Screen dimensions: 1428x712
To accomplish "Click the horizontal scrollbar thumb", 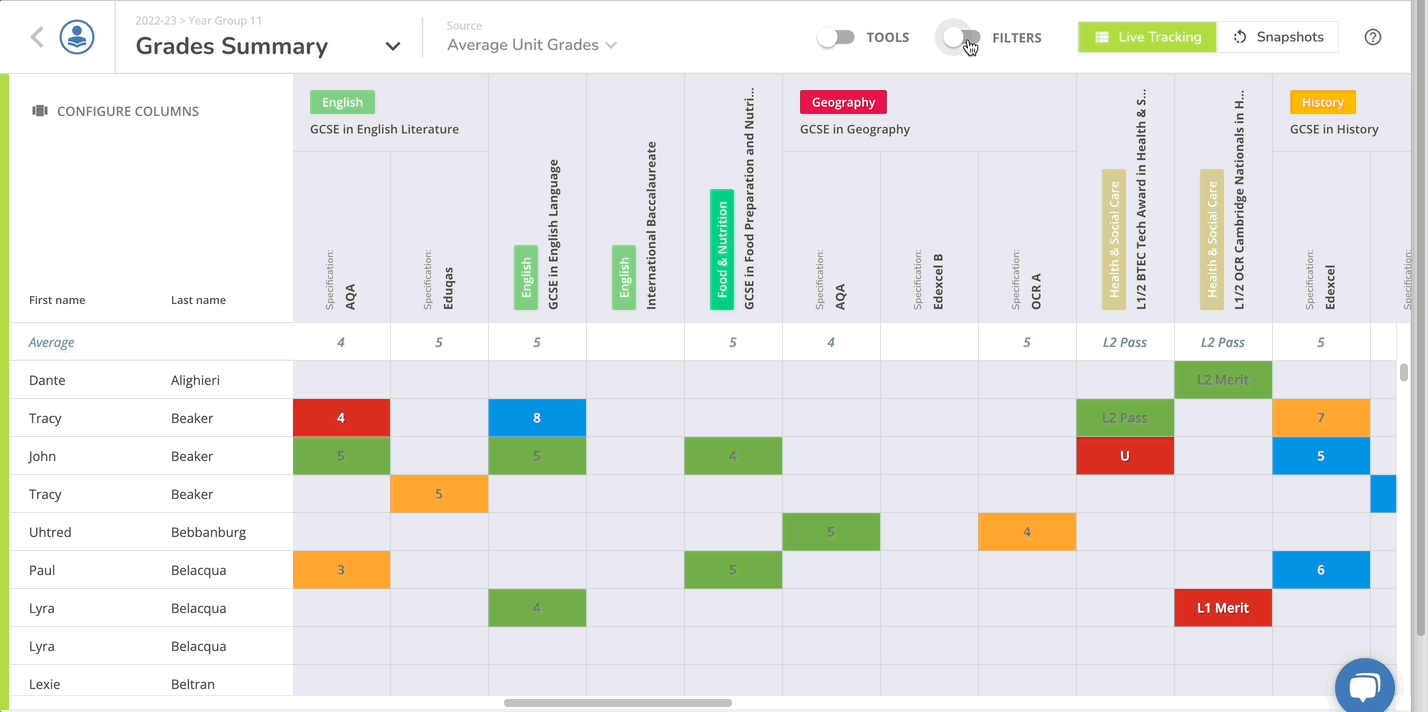I will (x=618, y=703).
